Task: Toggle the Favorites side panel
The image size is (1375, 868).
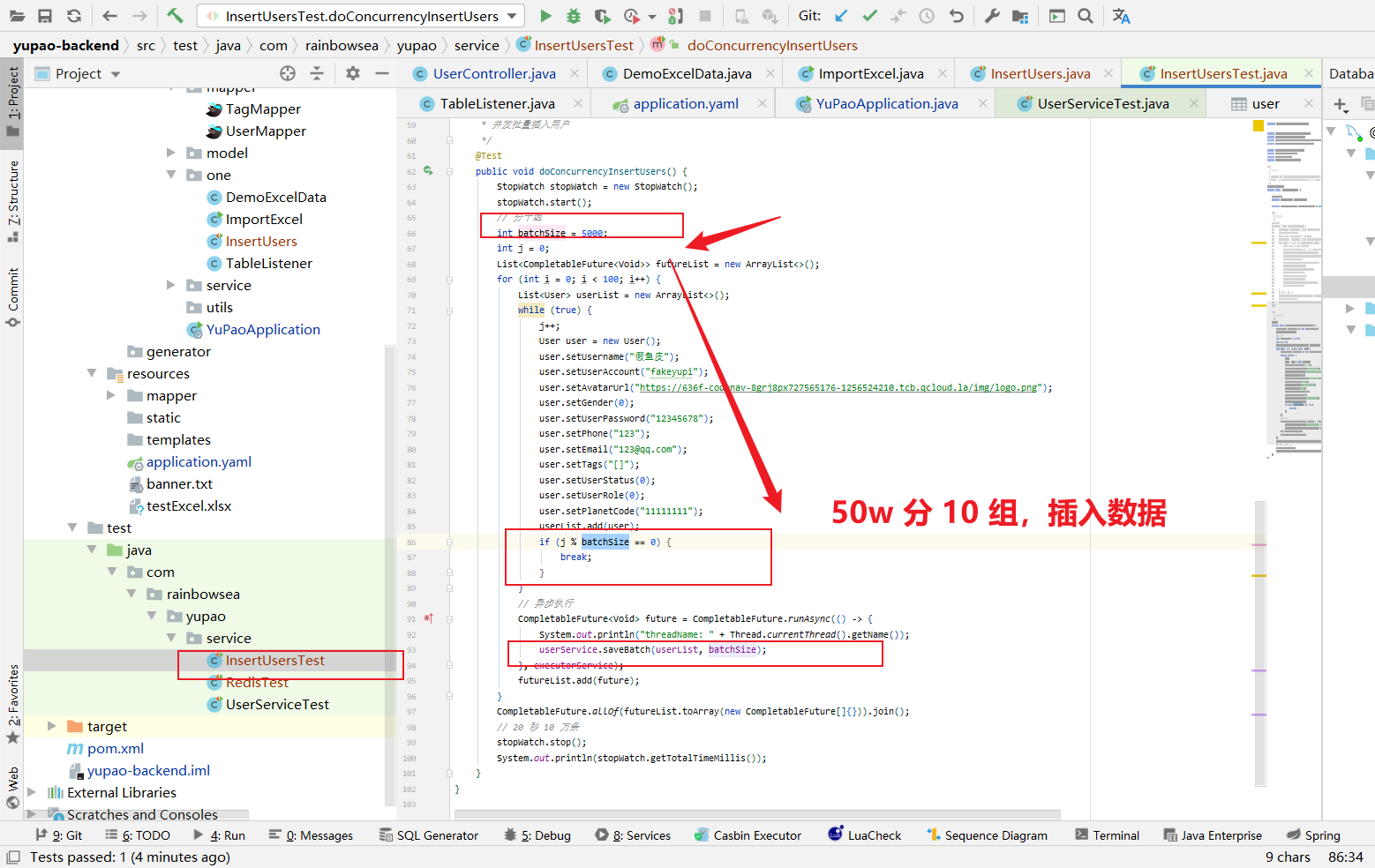Action: [13, 704]
